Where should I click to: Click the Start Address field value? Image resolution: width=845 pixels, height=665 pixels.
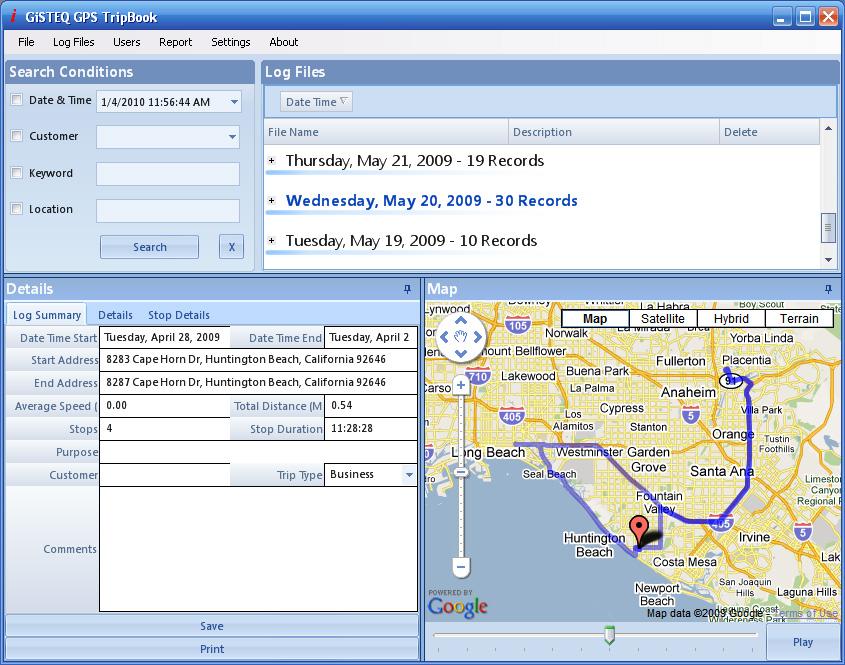pyautogui.click(x=258, y=359)
